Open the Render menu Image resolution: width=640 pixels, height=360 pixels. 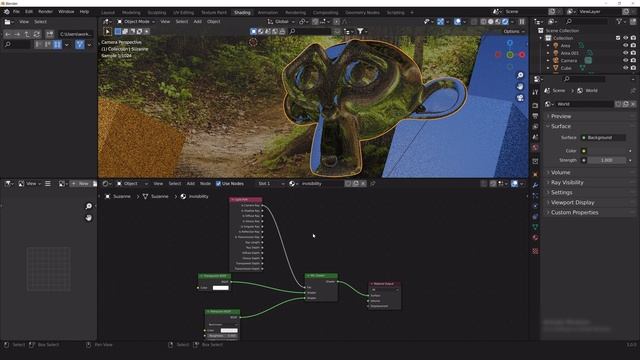45,12
